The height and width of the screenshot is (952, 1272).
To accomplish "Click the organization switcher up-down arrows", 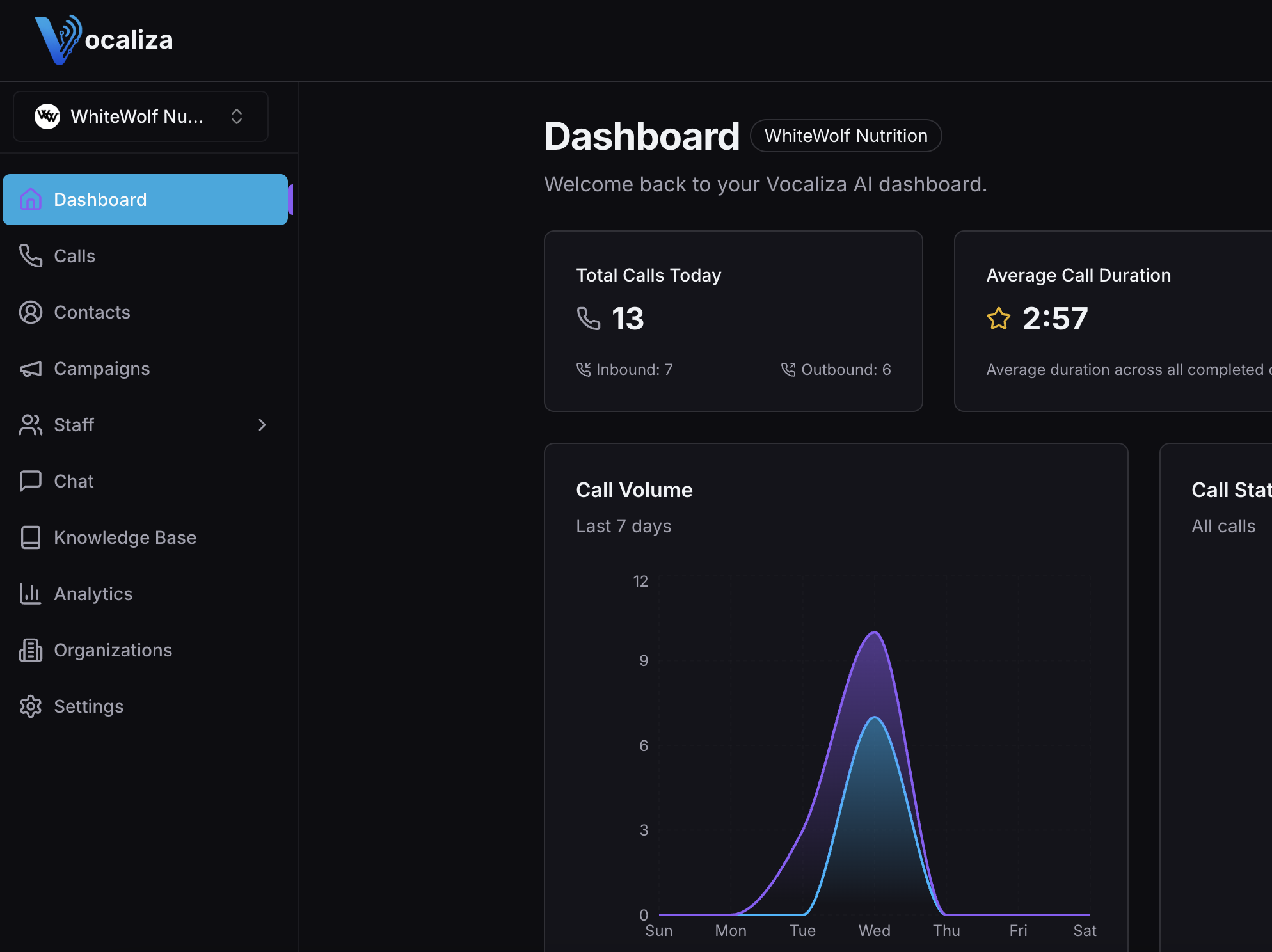I will [x=236, y=116].
